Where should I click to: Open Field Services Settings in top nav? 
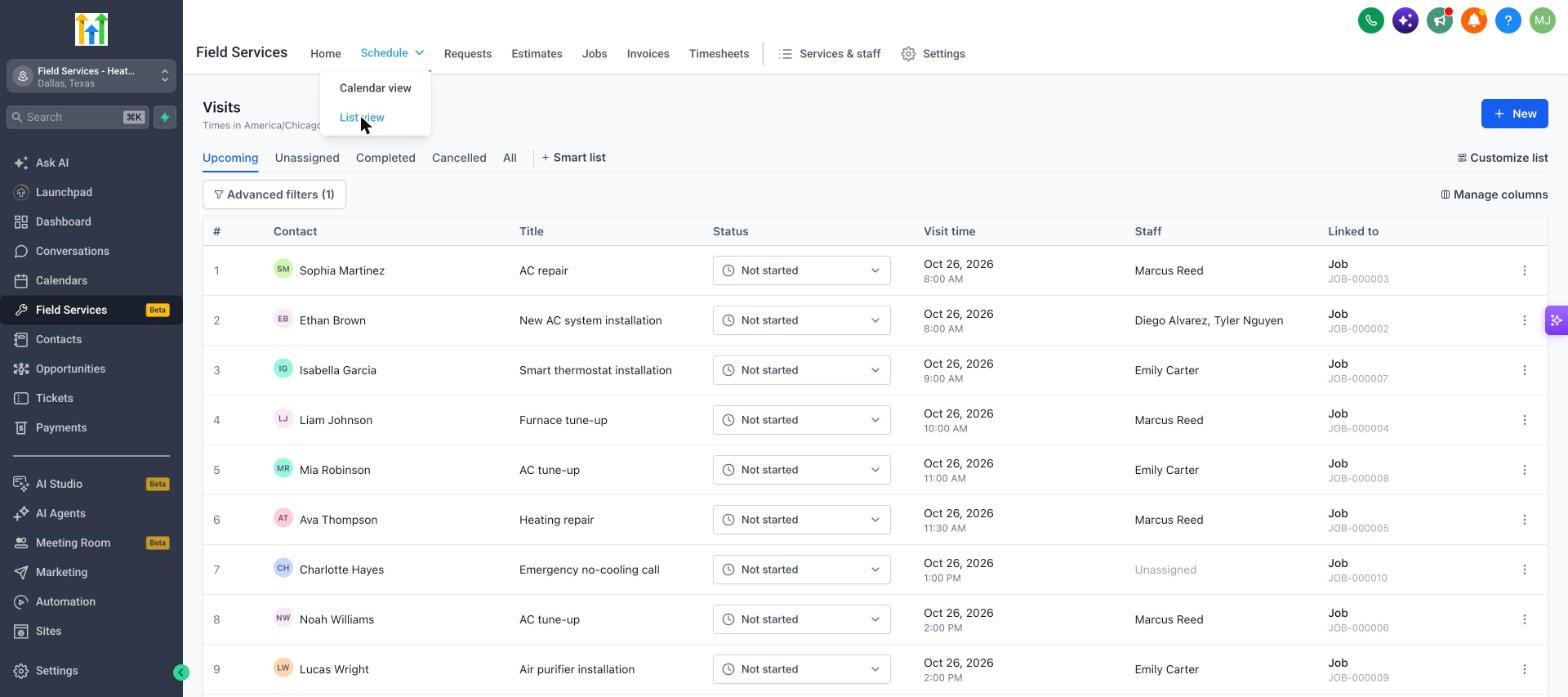coord(933,54)
